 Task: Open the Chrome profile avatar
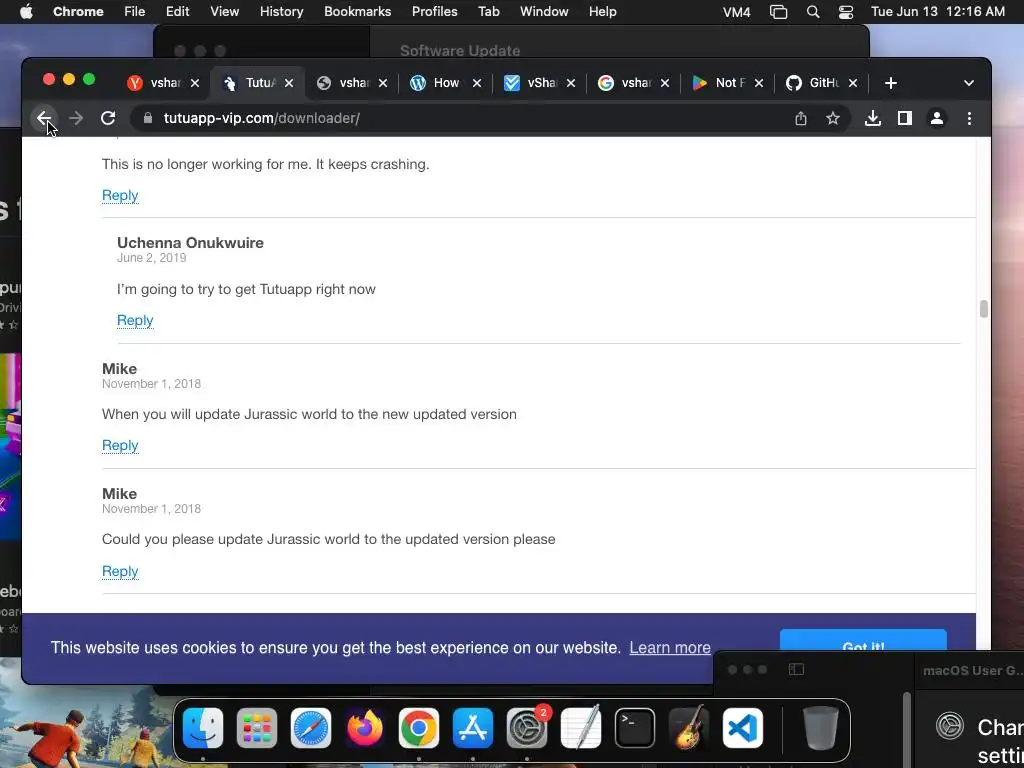coord(936,118)
